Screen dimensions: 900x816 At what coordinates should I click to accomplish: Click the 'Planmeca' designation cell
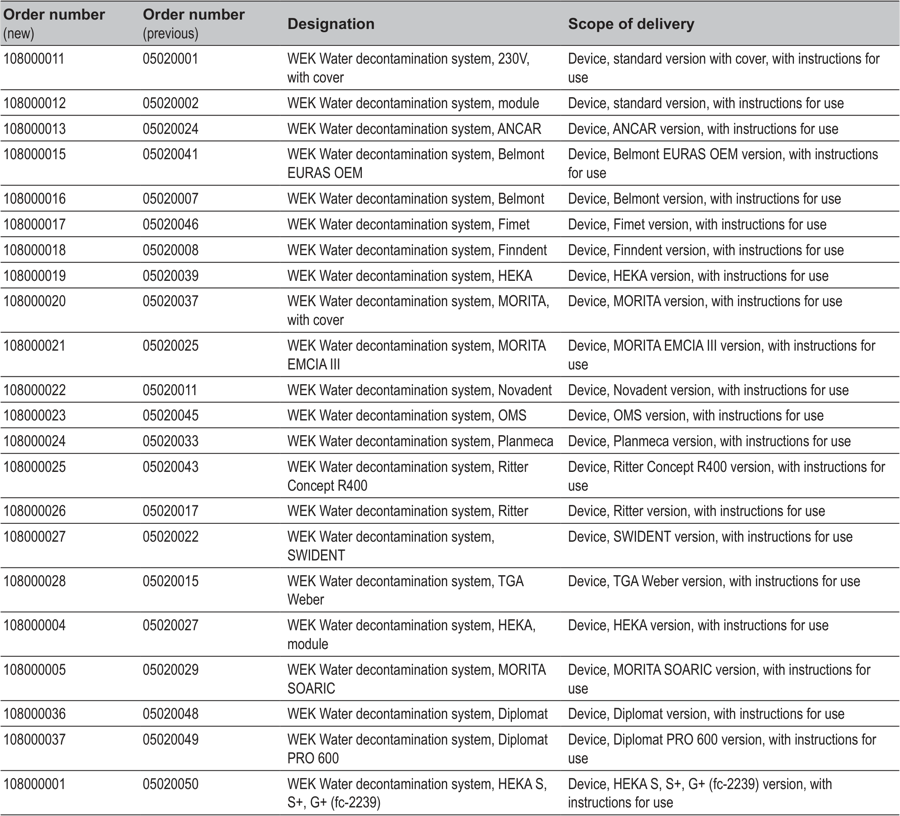pos(420,441)
